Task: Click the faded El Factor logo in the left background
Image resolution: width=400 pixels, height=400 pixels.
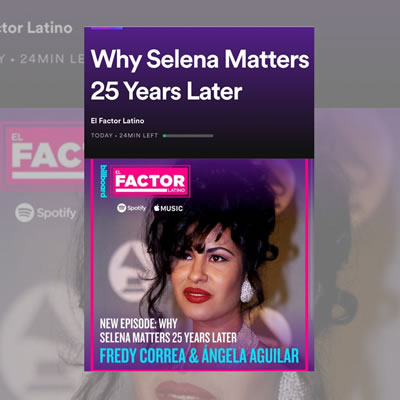Action: tap(42, 156)
